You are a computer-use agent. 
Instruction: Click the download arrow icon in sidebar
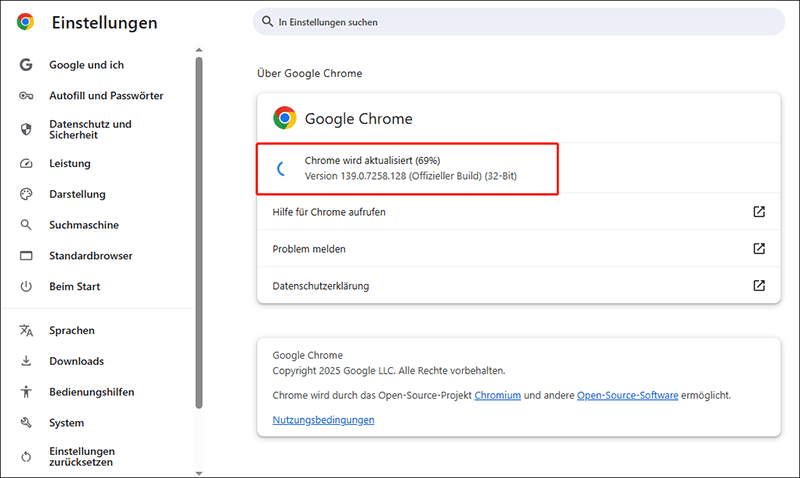click(x=26, y=361)
